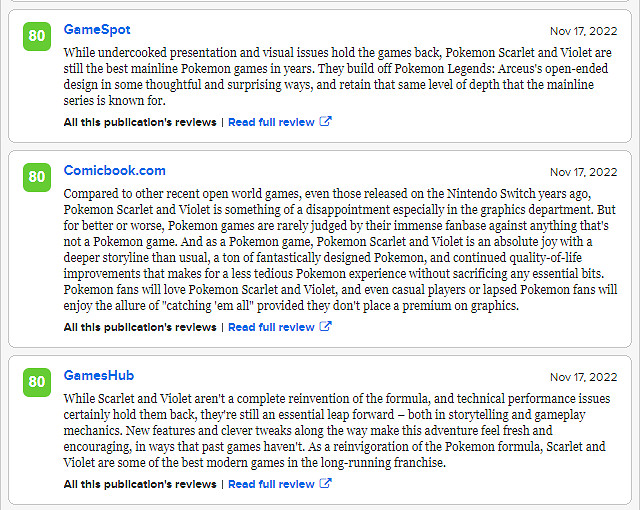Click external link icon in Comicbook.com review
640x510 pixels.
tap(326, 327)
